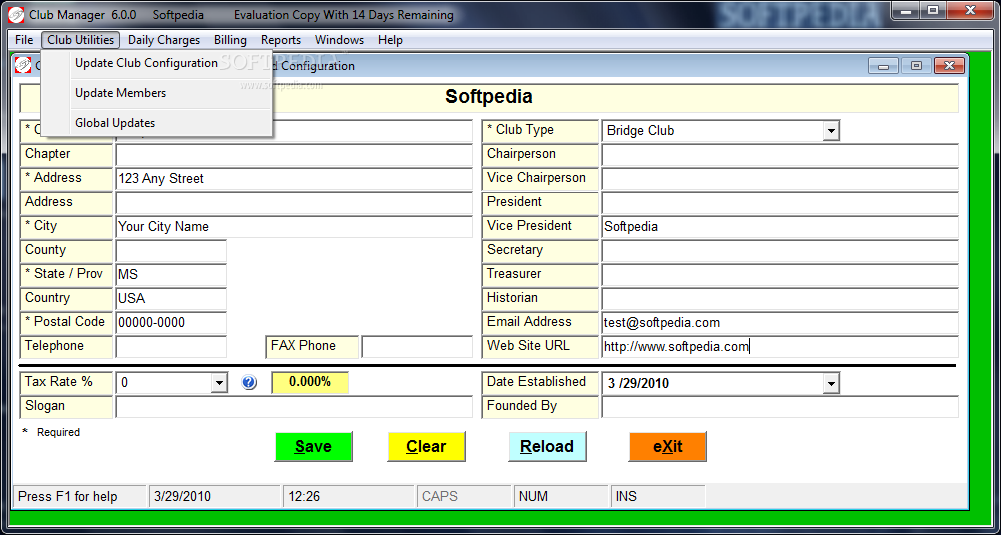Close the Club Utilities menu
The image size is (1001, 535).
pyautogui.click(x=80, y=40)
